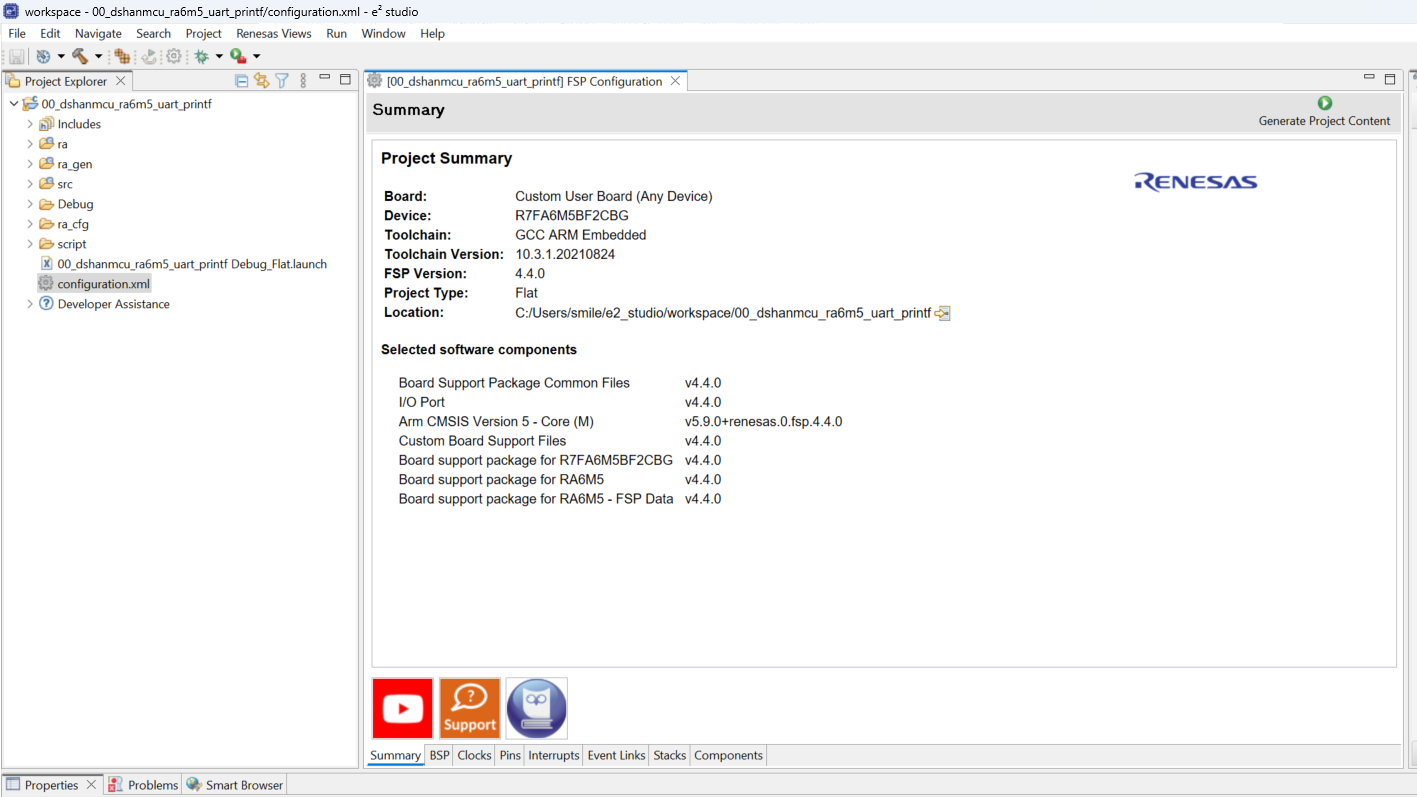Click device value R7FA6M5BF2CBG
1417x797 pixels.
572,216
